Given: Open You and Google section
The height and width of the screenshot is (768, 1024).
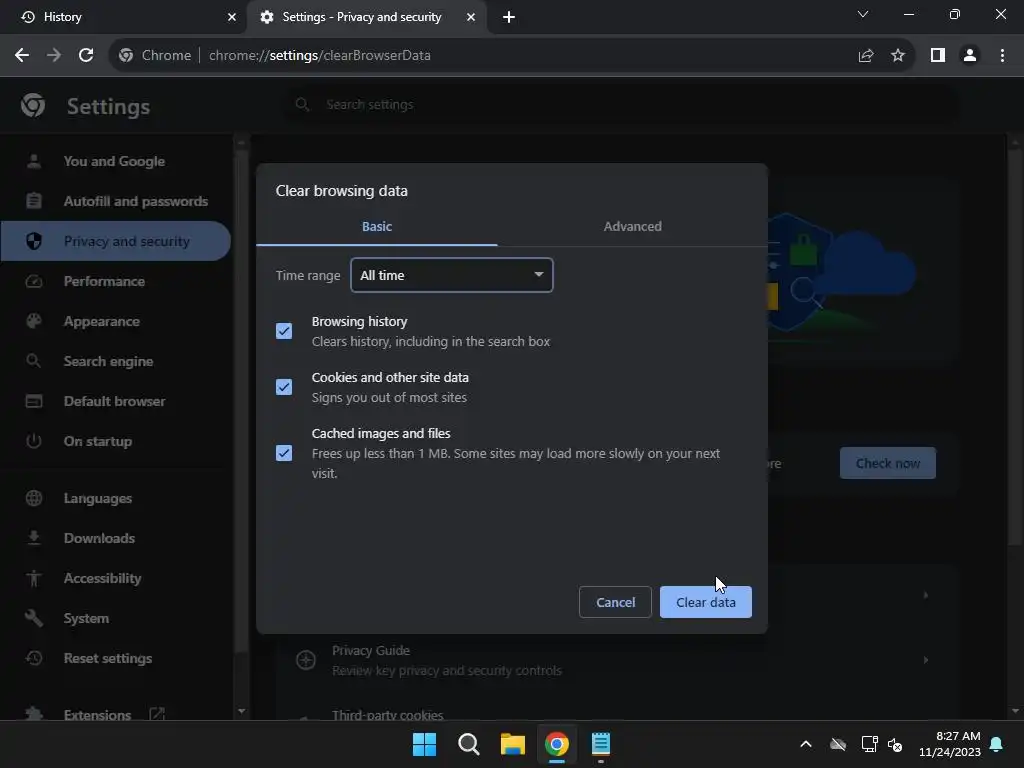Looking at the screenshot, I should [x=115, y=161].
